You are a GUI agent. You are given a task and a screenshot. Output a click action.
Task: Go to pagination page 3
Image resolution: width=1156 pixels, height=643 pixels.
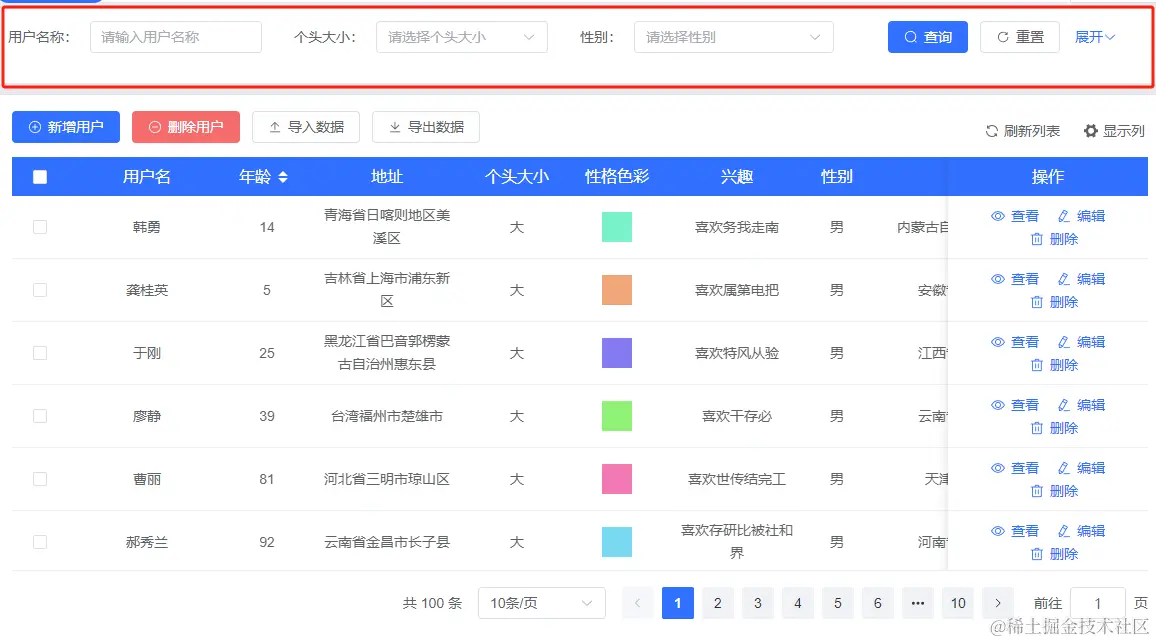pyautogui.click(x=757, y=603)
